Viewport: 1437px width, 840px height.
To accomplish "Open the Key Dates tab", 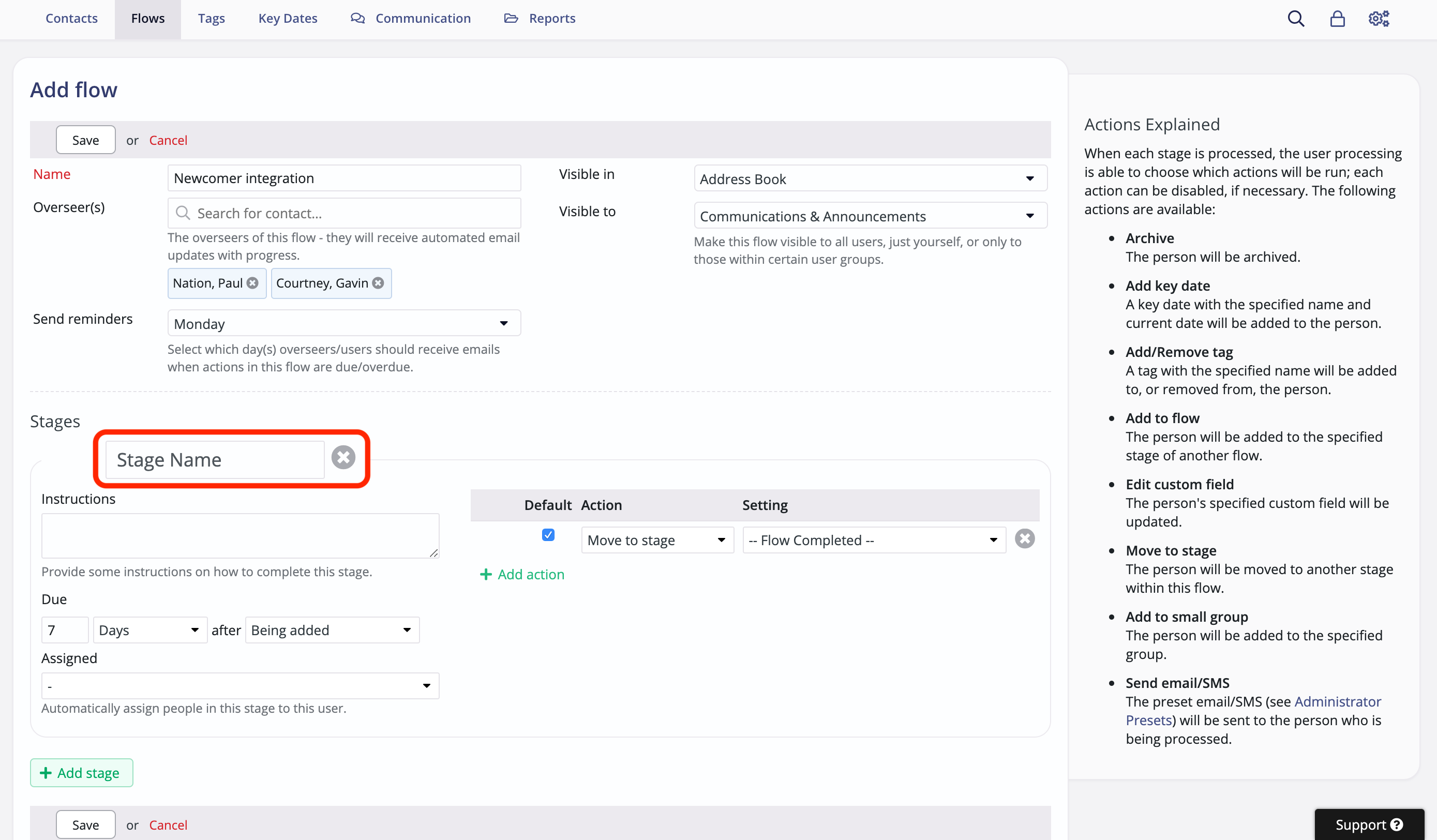I will [x=288, y=18].
